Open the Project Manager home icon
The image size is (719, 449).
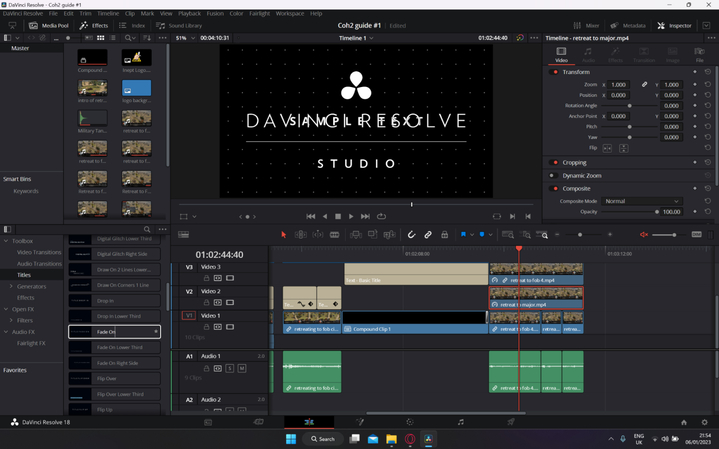tap(684, 422)
